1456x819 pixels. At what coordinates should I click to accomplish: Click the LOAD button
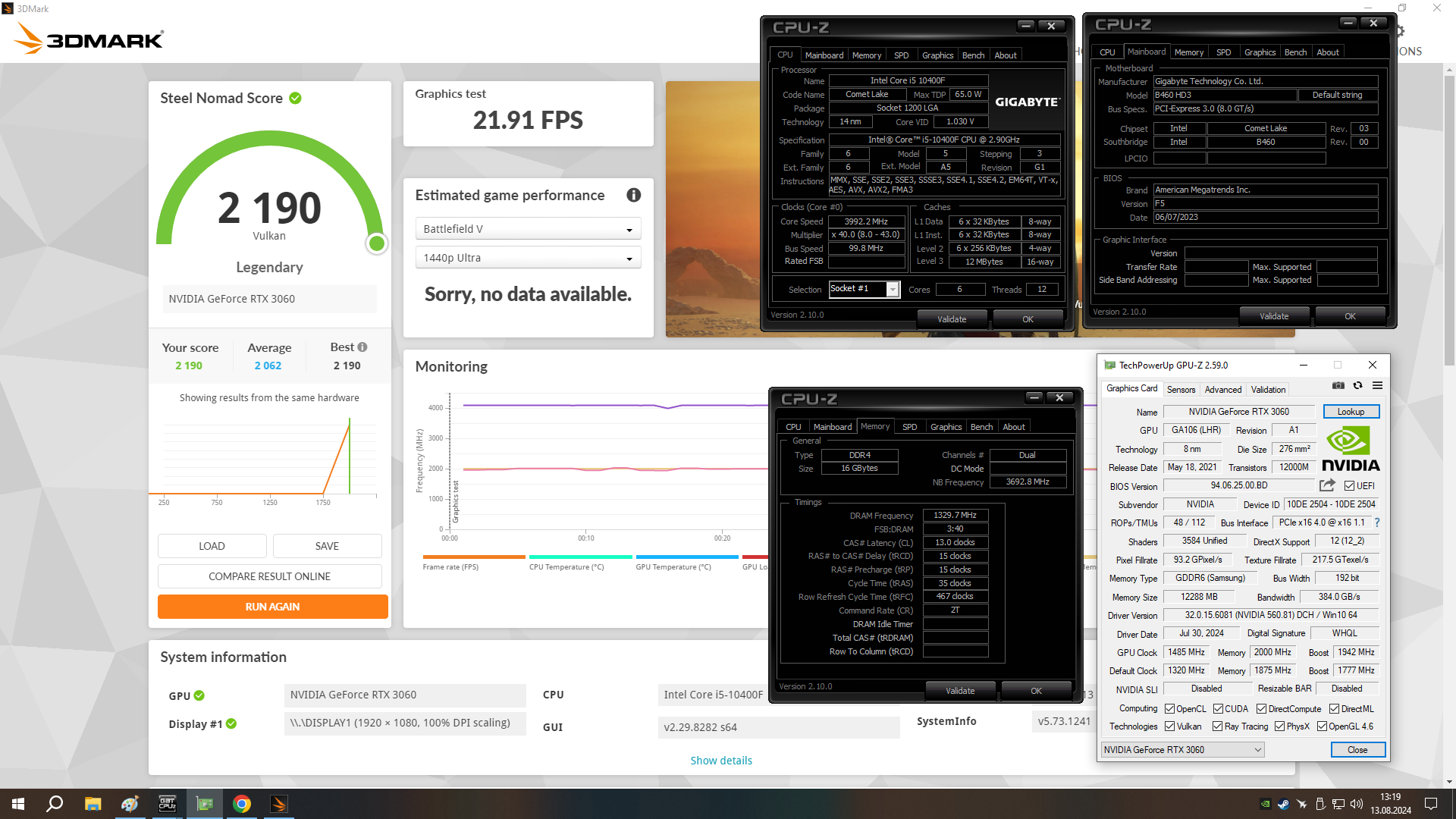[212, 546]
